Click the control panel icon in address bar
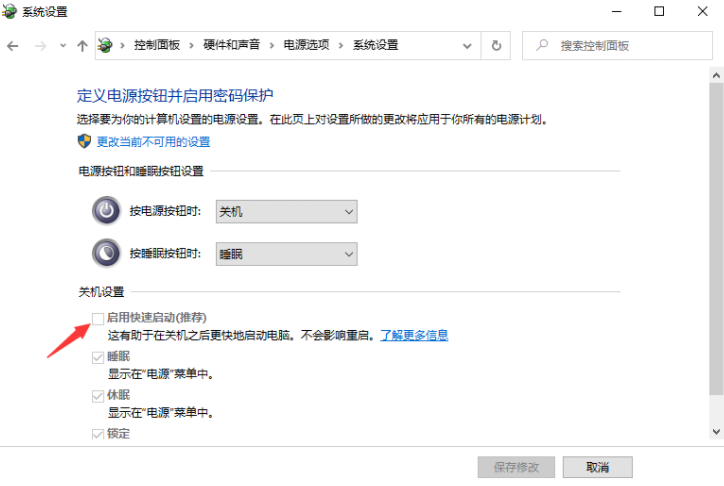724x486 pixels. [x=105, y=45]
